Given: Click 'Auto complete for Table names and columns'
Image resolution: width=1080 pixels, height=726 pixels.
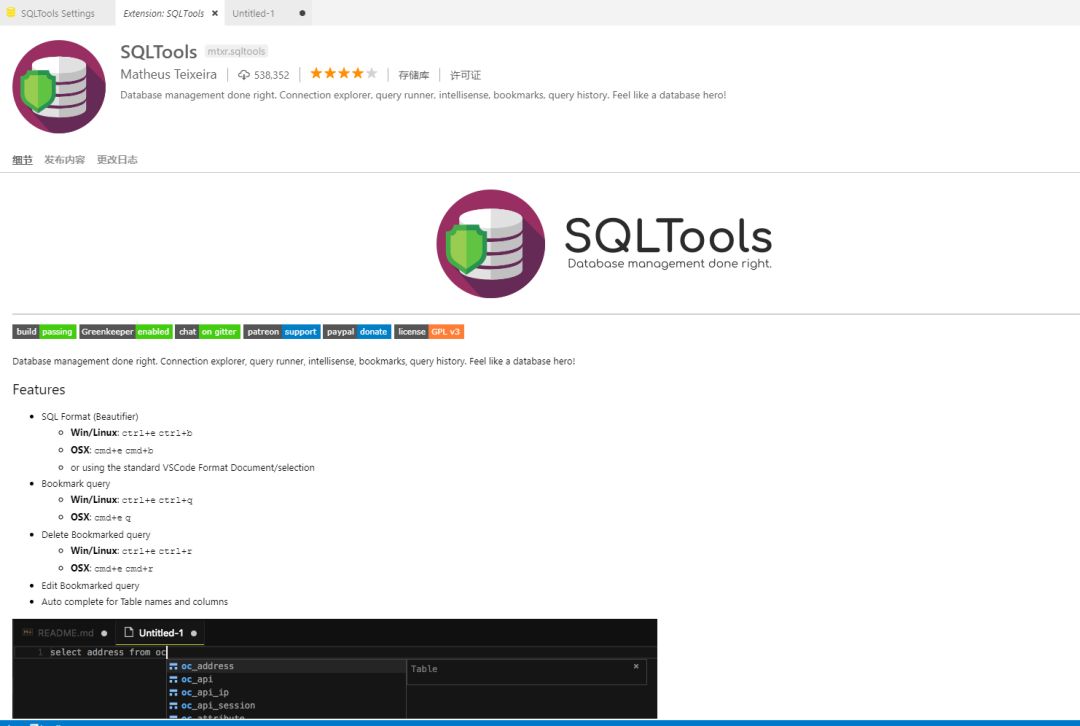Looking at the screenshot, I should 134,601.
